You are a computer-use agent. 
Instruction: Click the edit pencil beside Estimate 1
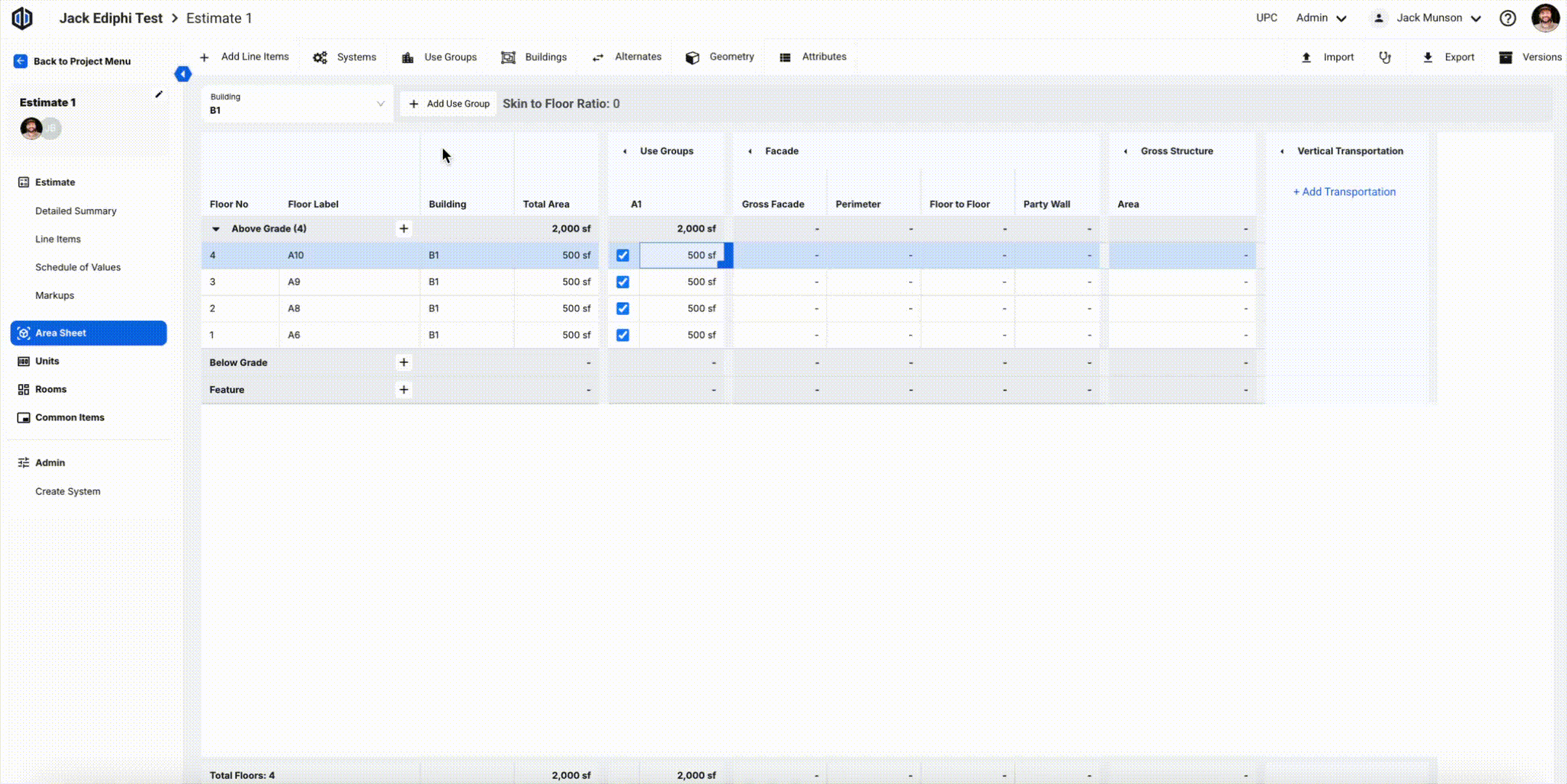coord(159,94)
